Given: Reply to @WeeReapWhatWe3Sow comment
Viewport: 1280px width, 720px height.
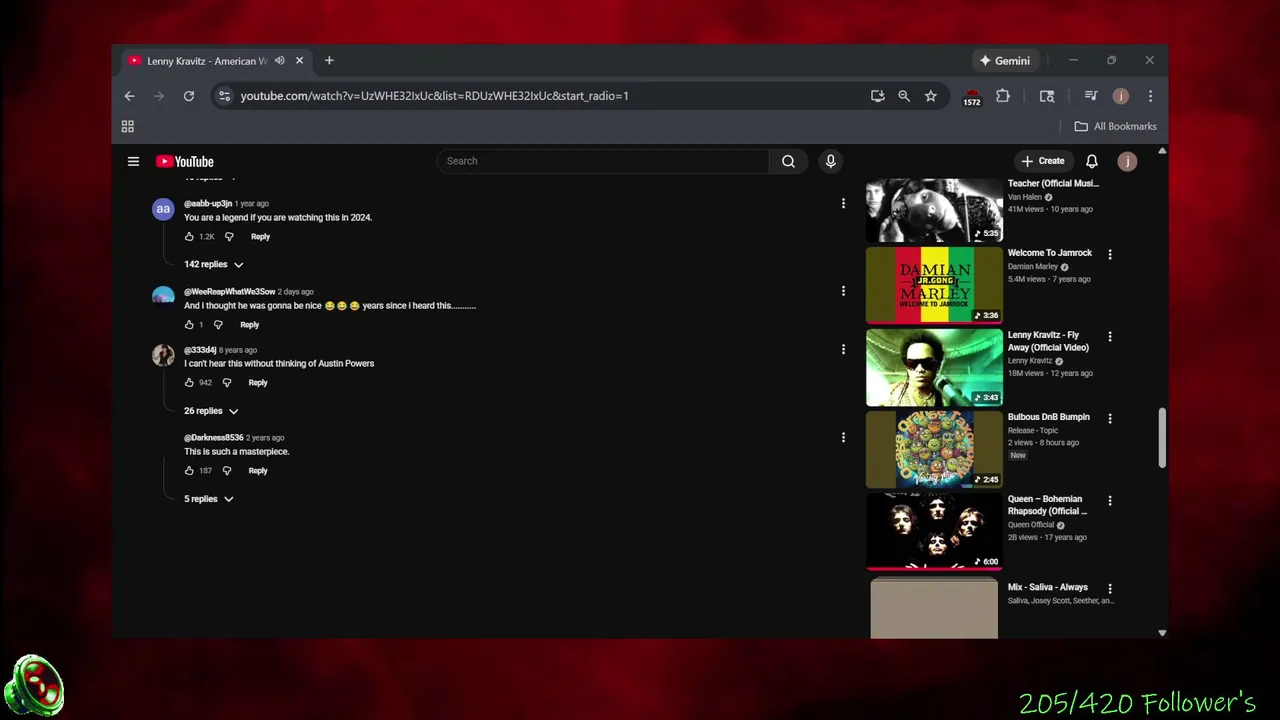Looking at the screenshot, I should pos(249,325).
